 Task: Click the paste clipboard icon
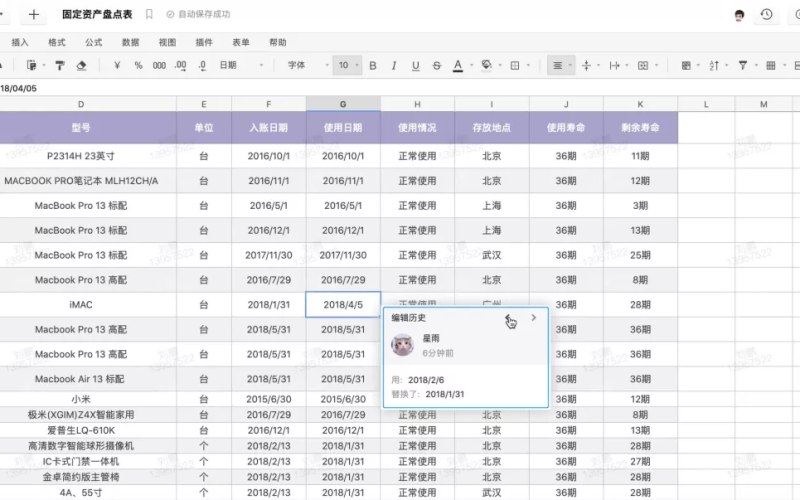pyautogui.click(x=32, y=65)
